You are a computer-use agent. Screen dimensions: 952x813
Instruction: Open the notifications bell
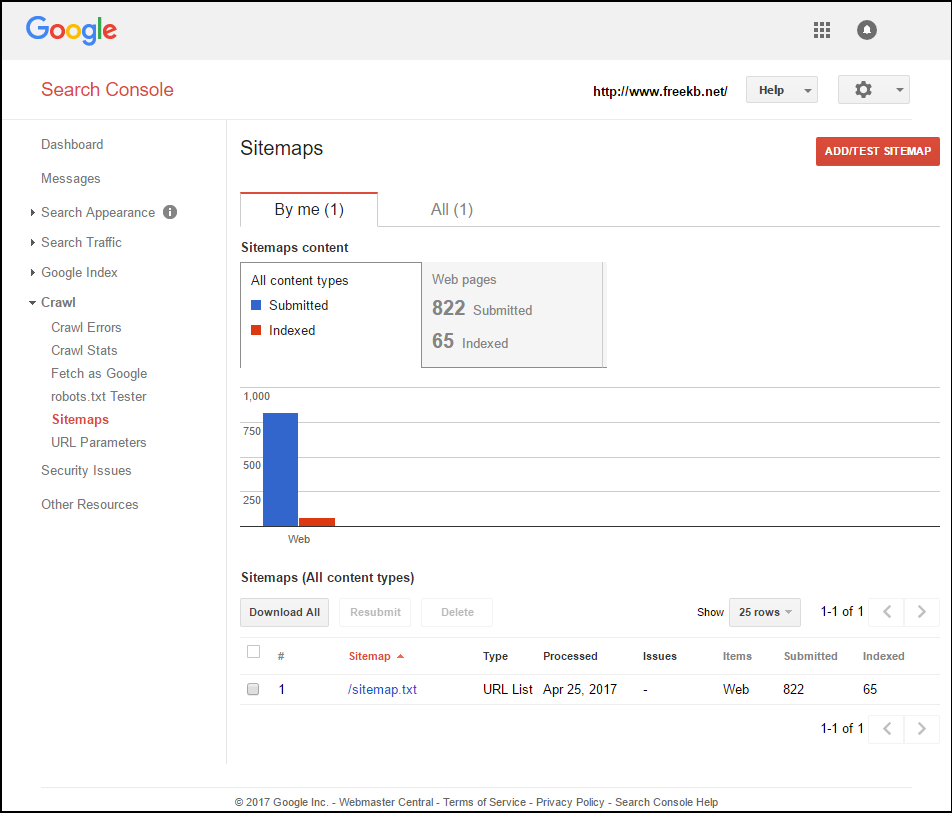(x=866, y=30)
